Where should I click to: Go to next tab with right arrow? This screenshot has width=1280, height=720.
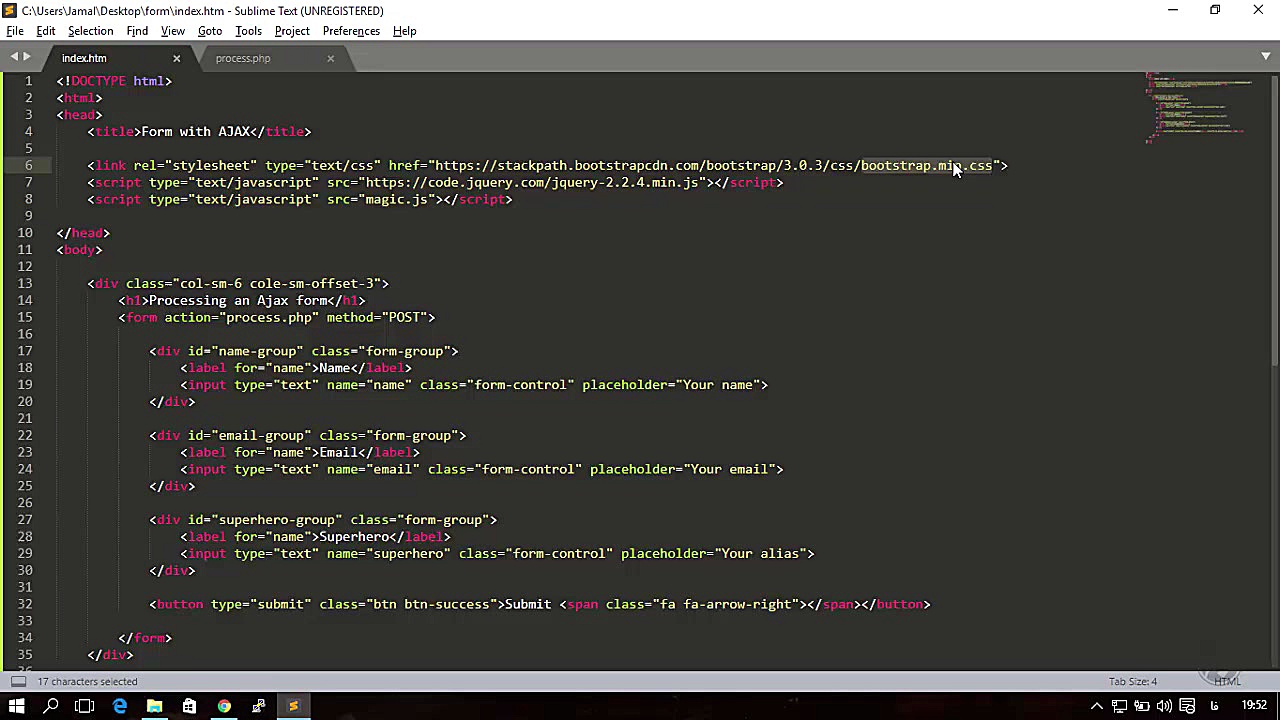(26, 57)
